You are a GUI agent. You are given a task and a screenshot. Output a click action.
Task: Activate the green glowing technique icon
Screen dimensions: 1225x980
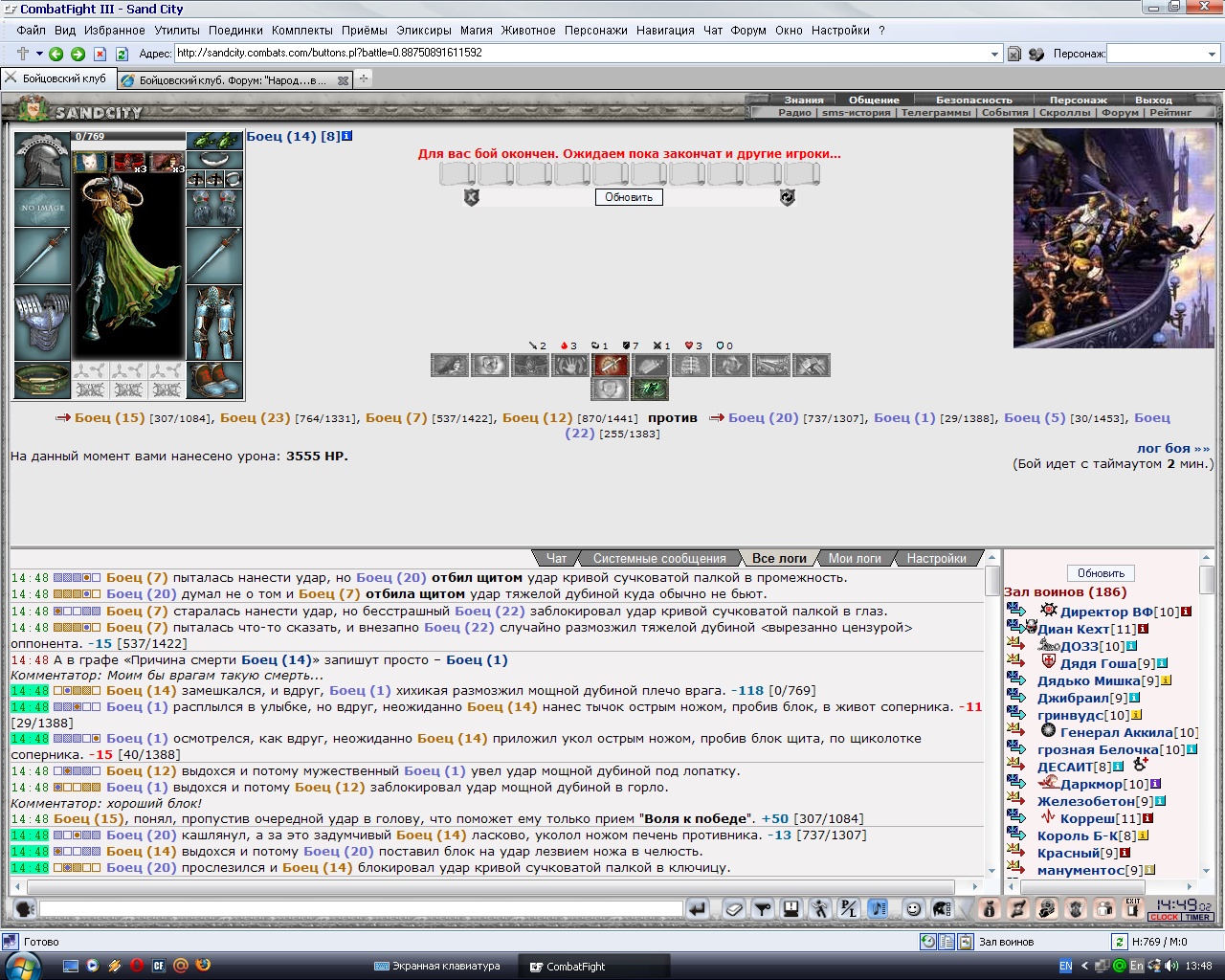click(650, 389)
